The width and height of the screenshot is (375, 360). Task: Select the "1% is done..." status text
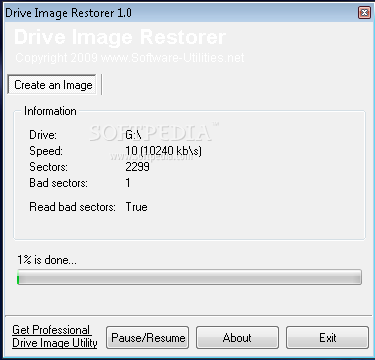pos(47,260)
